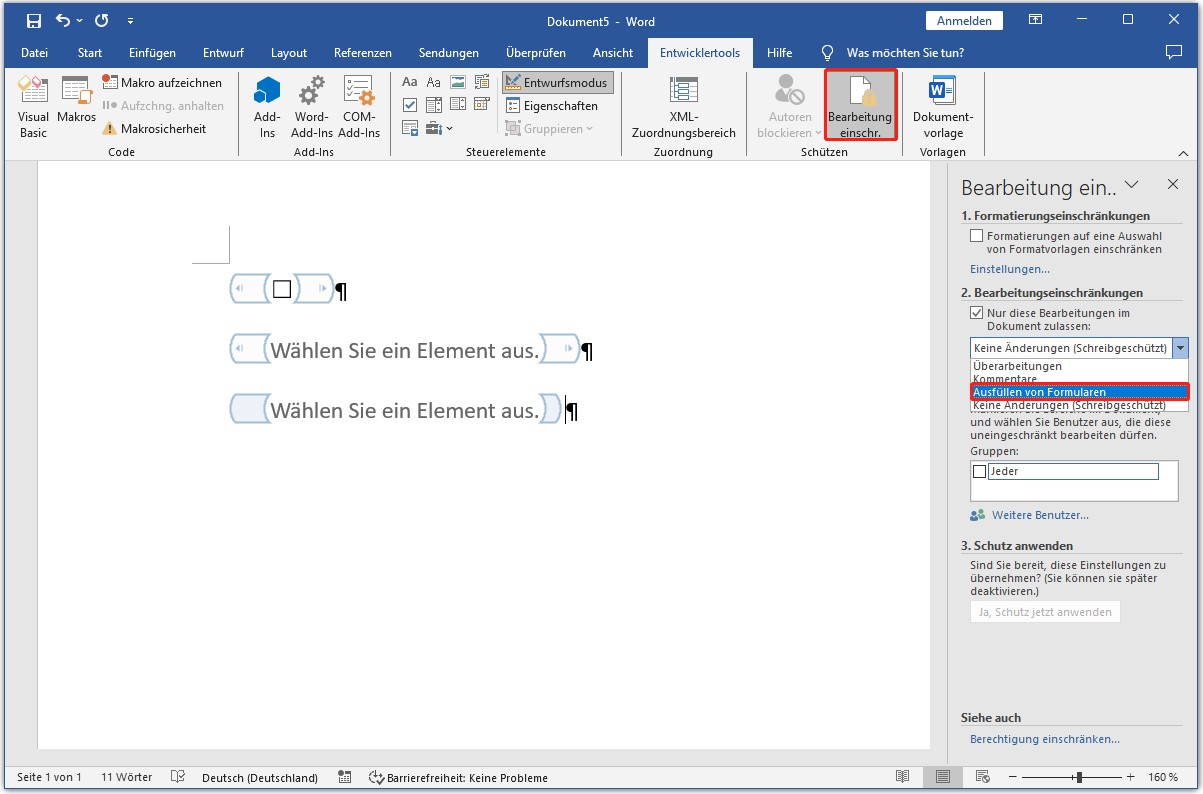This screenshot has width=1203, height=794.
Task: Switch to the Referenzen ribbon tab
Action: (363, 53)
